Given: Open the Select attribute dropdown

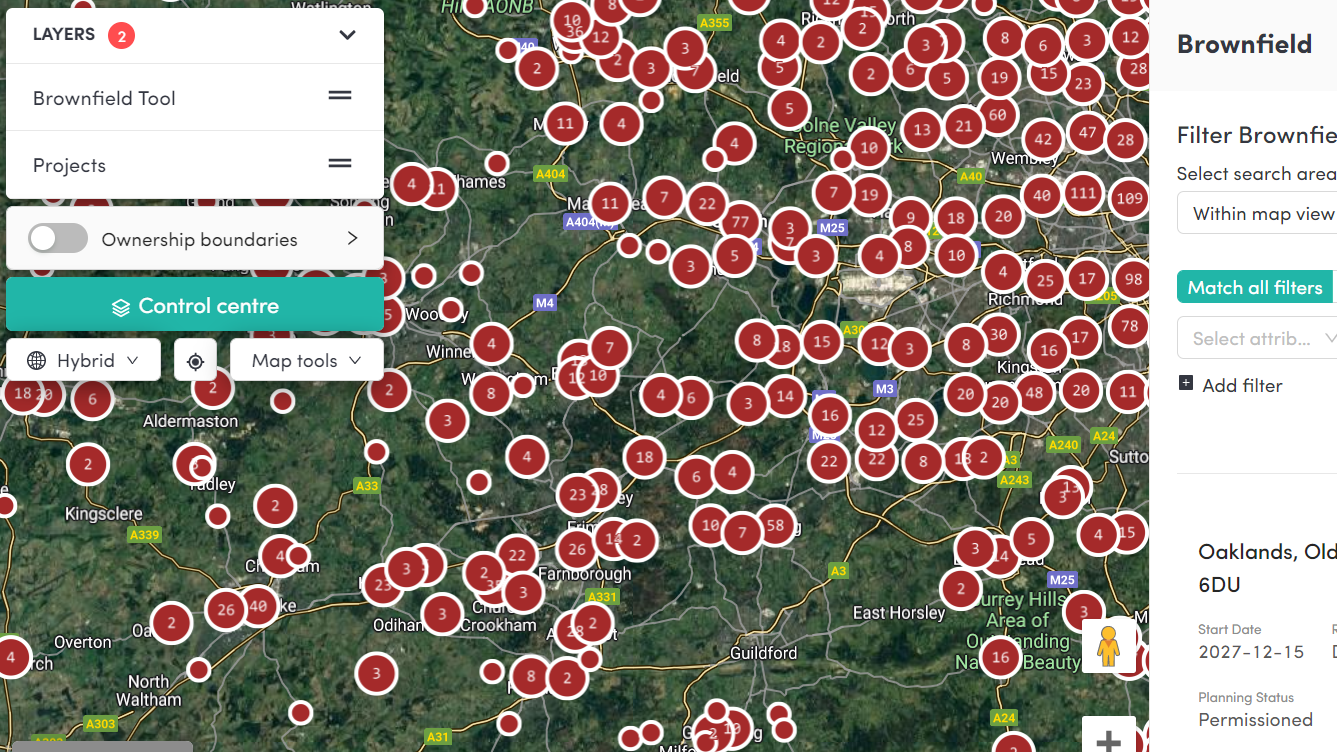Looking at the screenshot, I should pyautogui.click(x=1257, y=338).
